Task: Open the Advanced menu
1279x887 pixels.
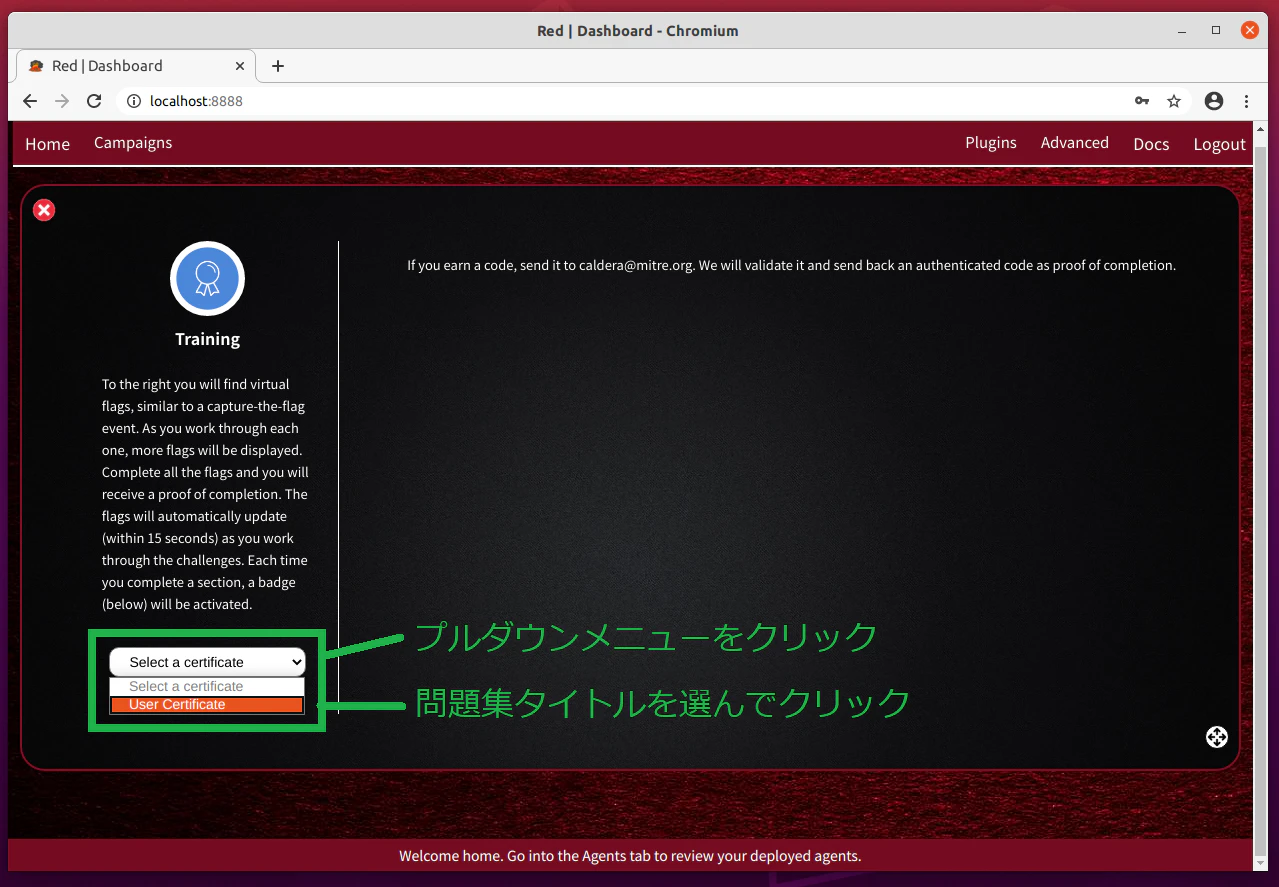Action: click(x=1074, y=143)
